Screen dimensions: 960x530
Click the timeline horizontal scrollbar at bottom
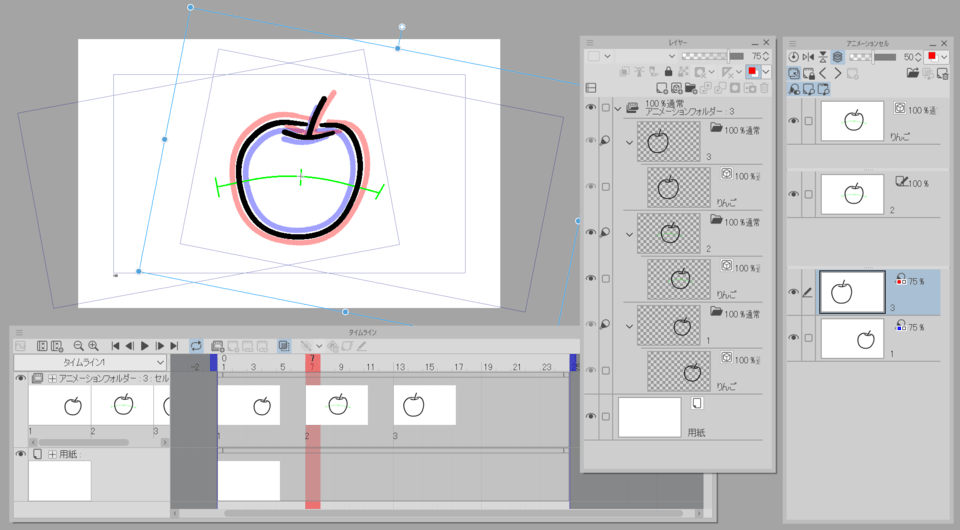[453, 513]
